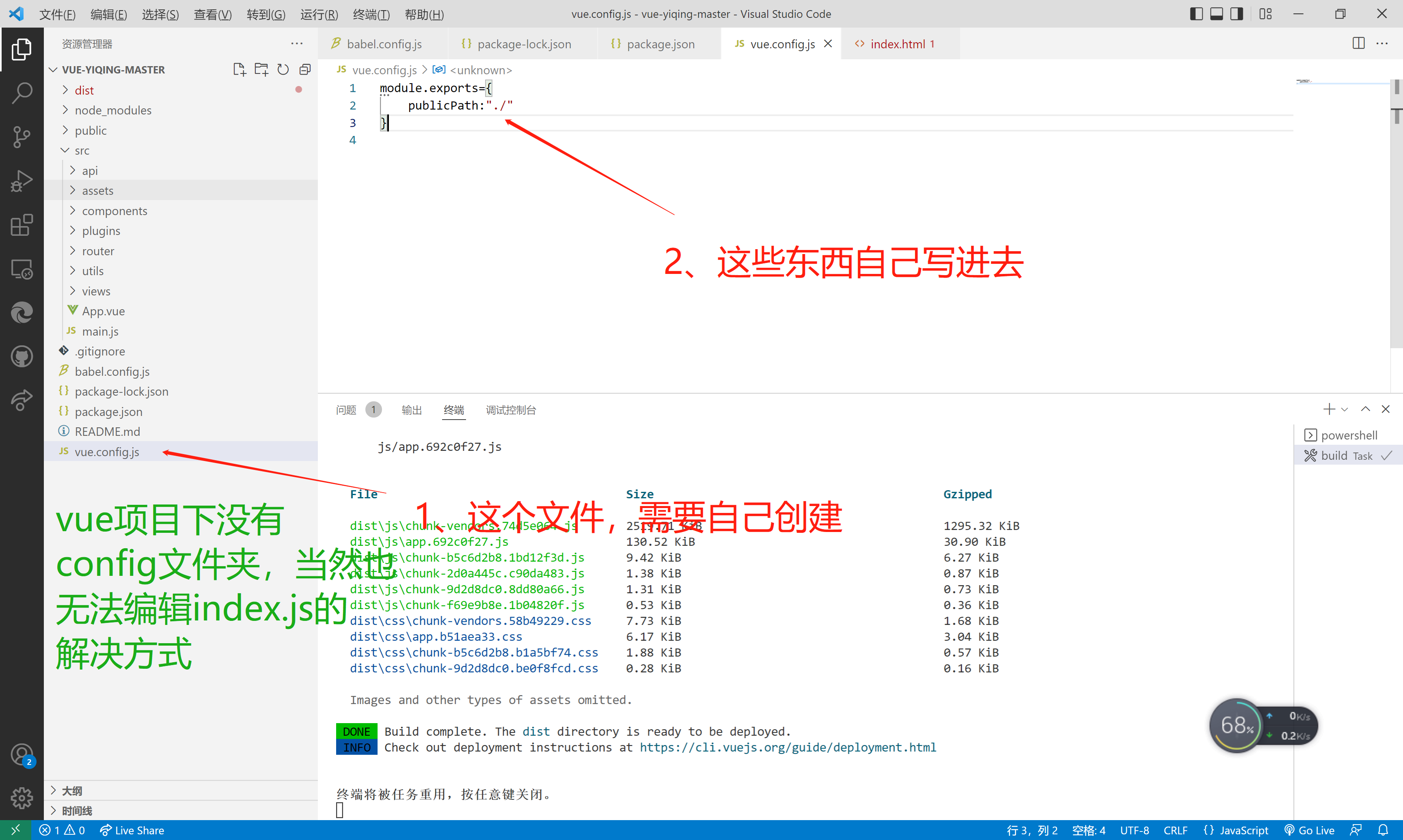Image resolution: width=1403 pixels, height=840 pixels.
Task: Collapse all folders in the Explorer
Action: (305, 69)
